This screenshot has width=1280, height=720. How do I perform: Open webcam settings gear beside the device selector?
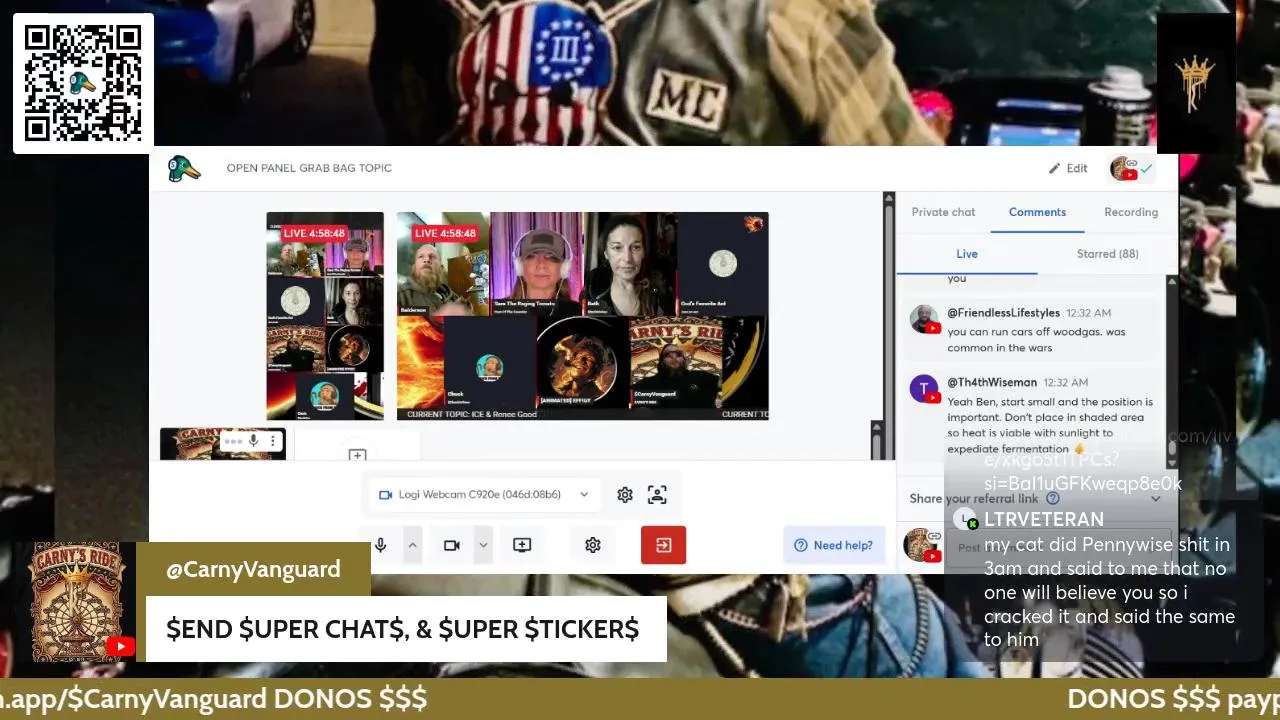625,494
